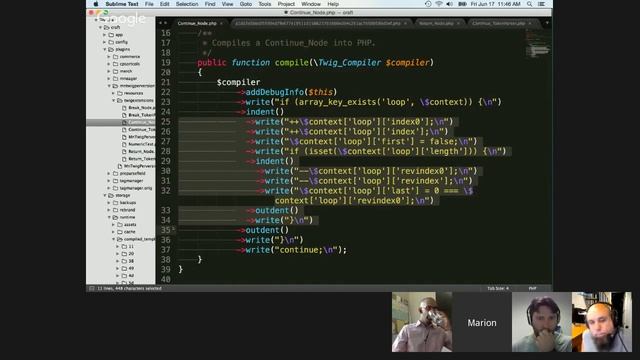Expand the rebrand folder
The height and width of the screenshot is (360, 640).
109,210
